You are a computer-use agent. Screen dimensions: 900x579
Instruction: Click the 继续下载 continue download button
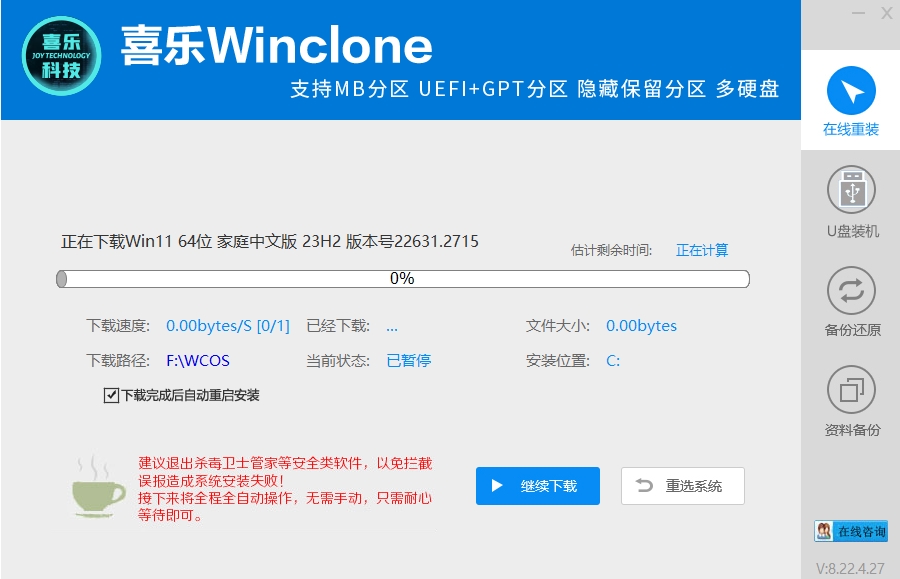tap(538, 486)
